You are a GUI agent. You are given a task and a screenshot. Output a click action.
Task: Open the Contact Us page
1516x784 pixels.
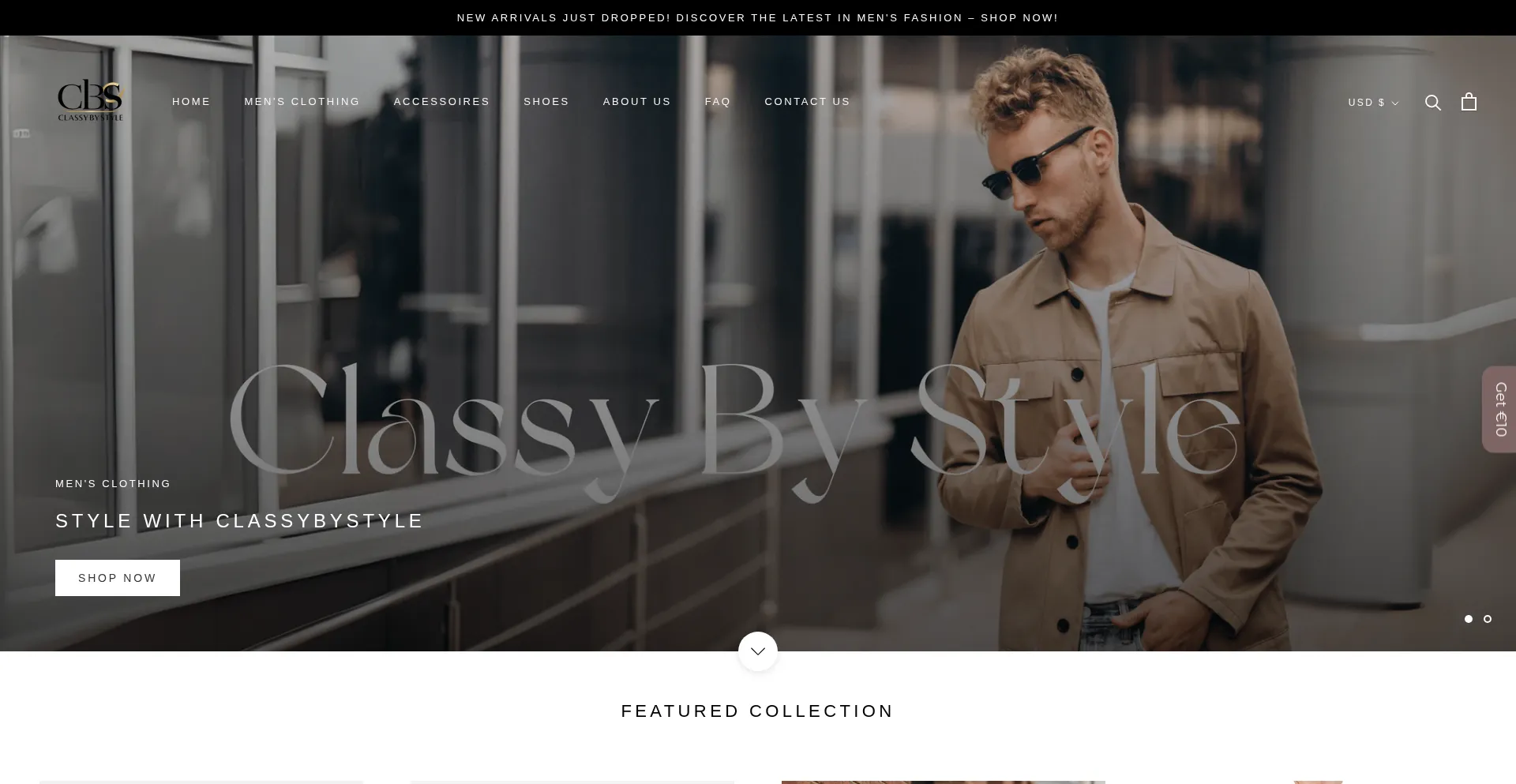808,102
